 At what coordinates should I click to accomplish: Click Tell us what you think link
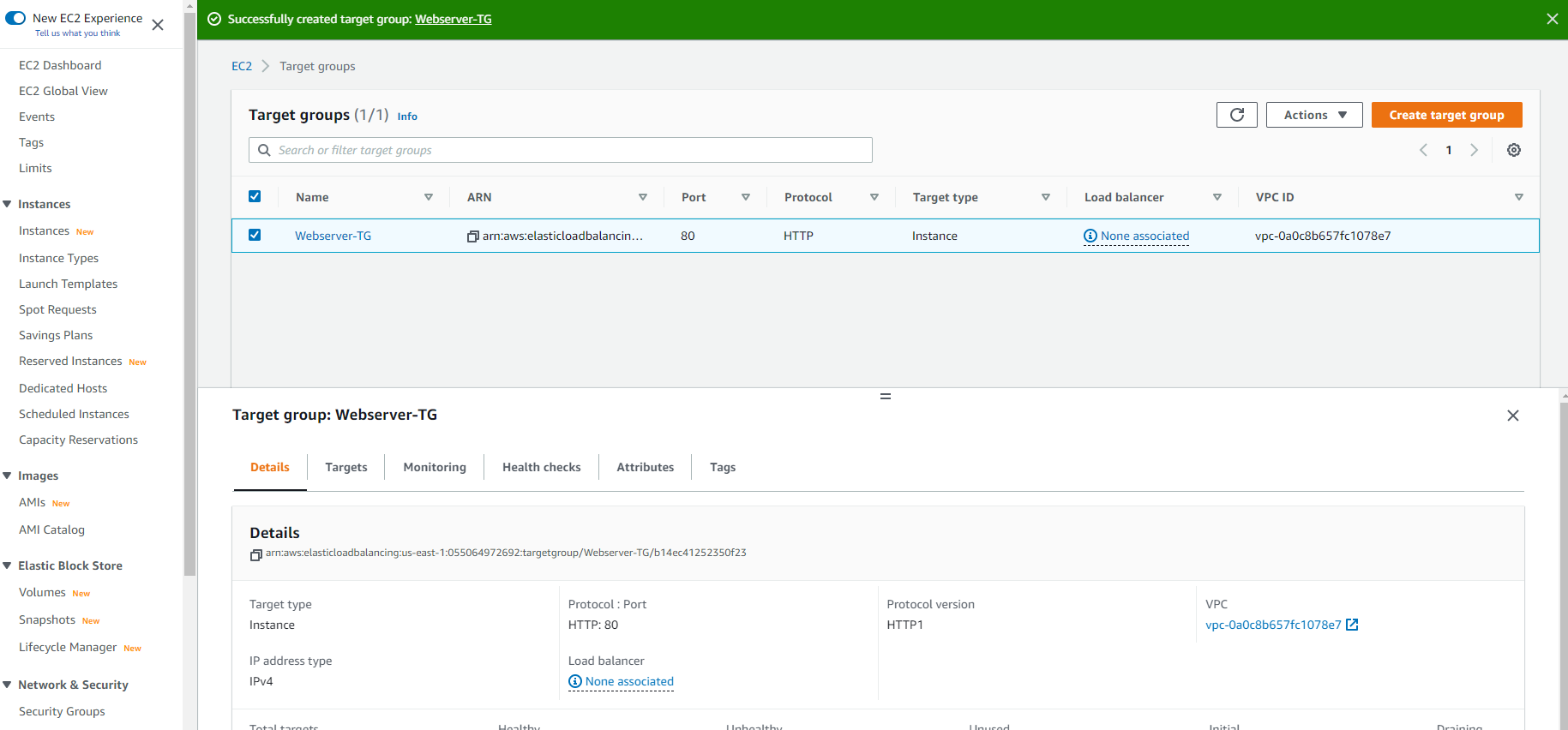[77, 33]
